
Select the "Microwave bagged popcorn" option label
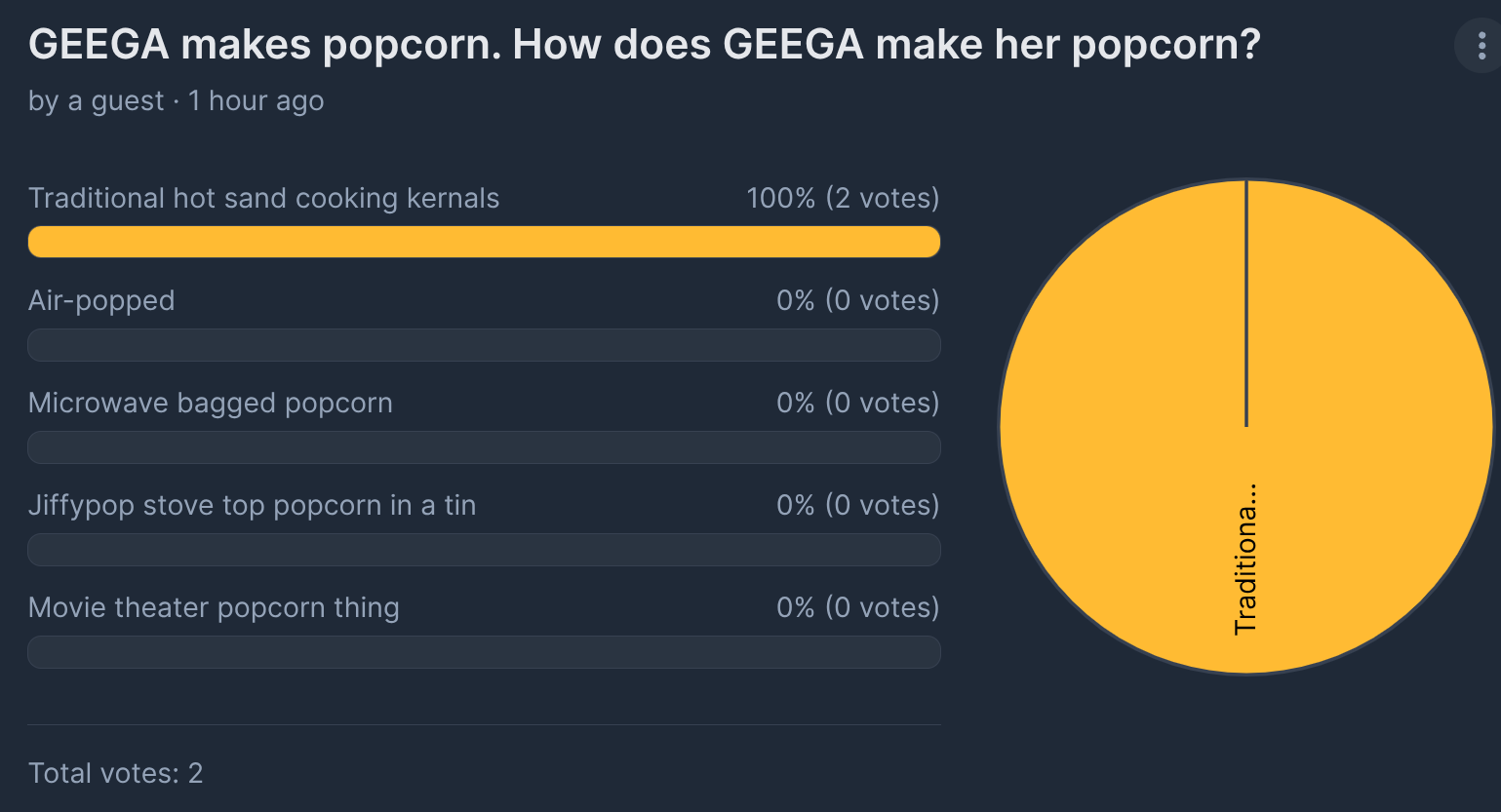pos(210,403)
